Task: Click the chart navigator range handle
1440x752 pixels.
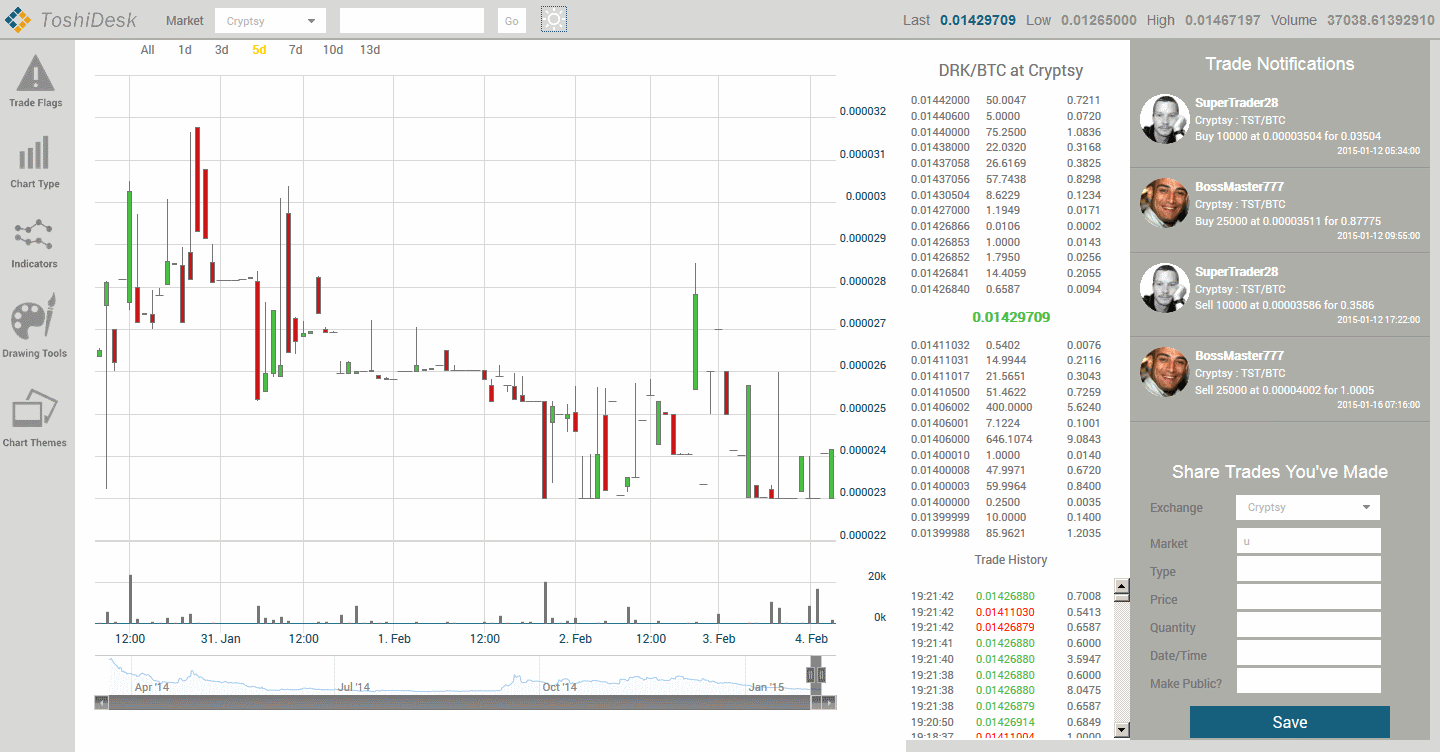Action: [816, 676]
